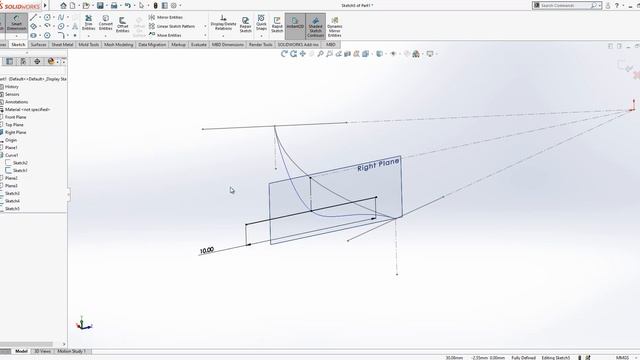The width and height of the screenshot is (640, 360).
Task: Select Curve1 in the feature tree
Action: click(11, 156)
